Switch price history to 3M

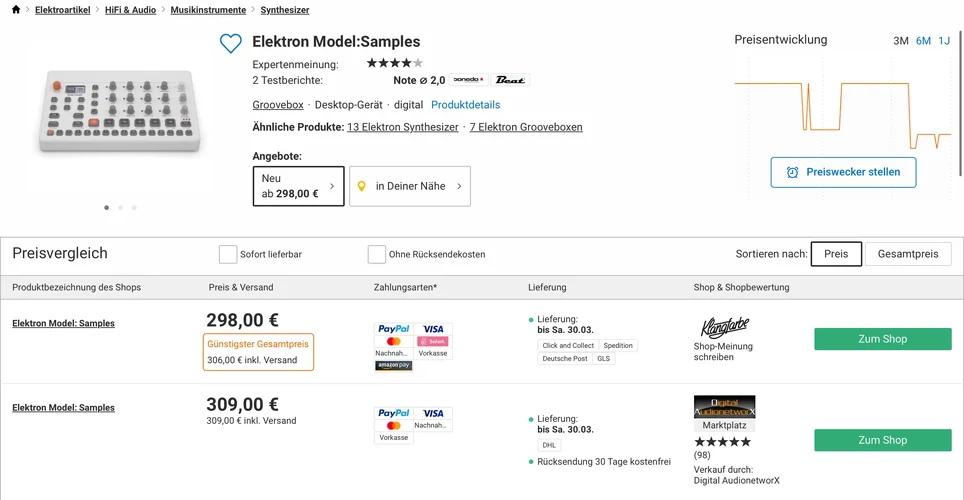pyautogui.click(x=900, y=41)
